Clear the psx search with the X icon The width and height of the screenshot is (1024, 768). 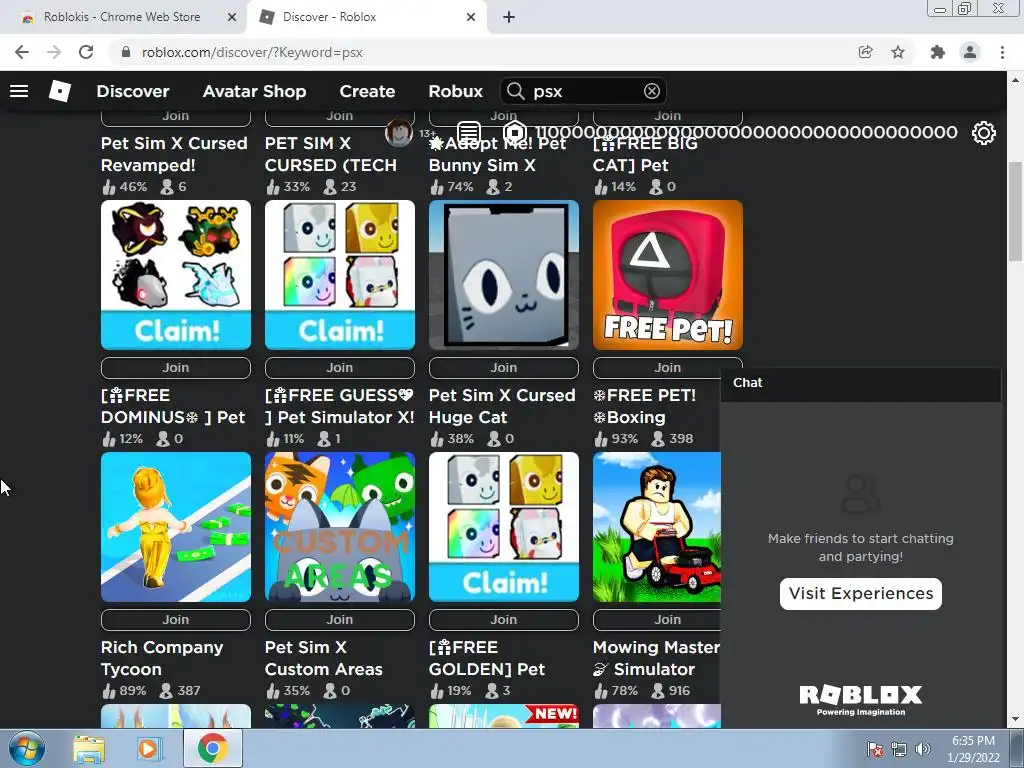(651, 91)
